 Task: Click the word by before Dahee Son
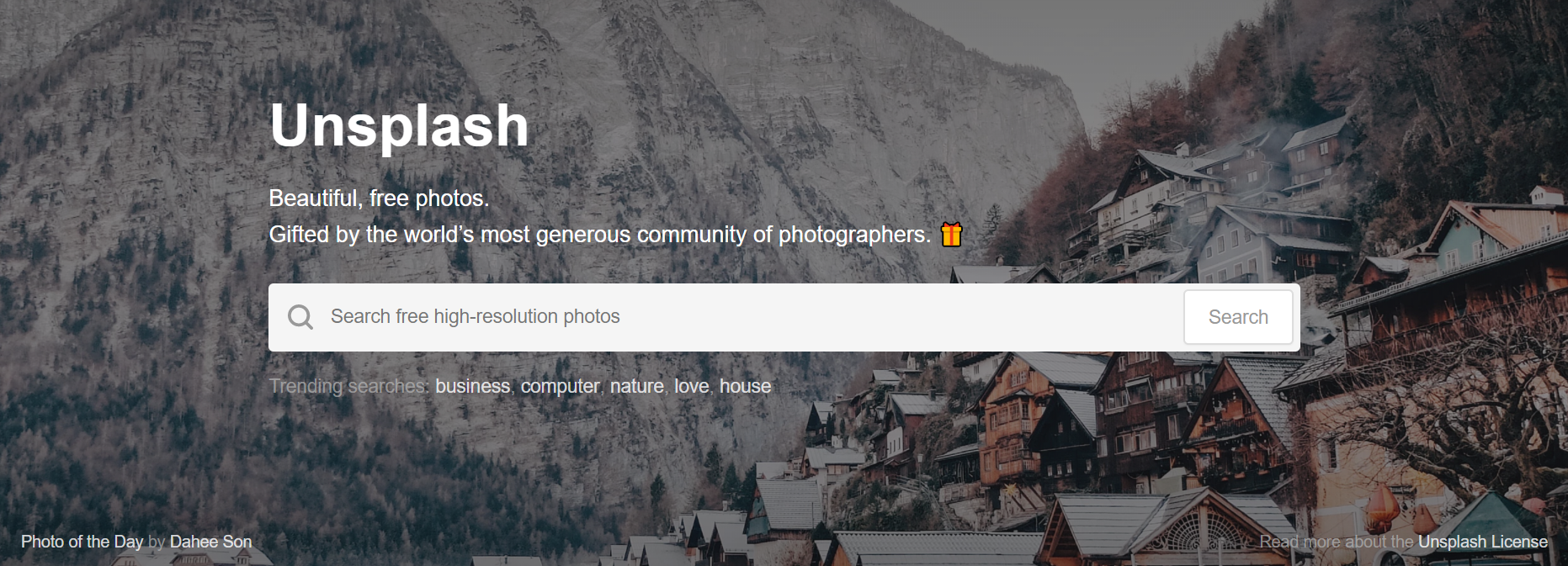point(157,542)
